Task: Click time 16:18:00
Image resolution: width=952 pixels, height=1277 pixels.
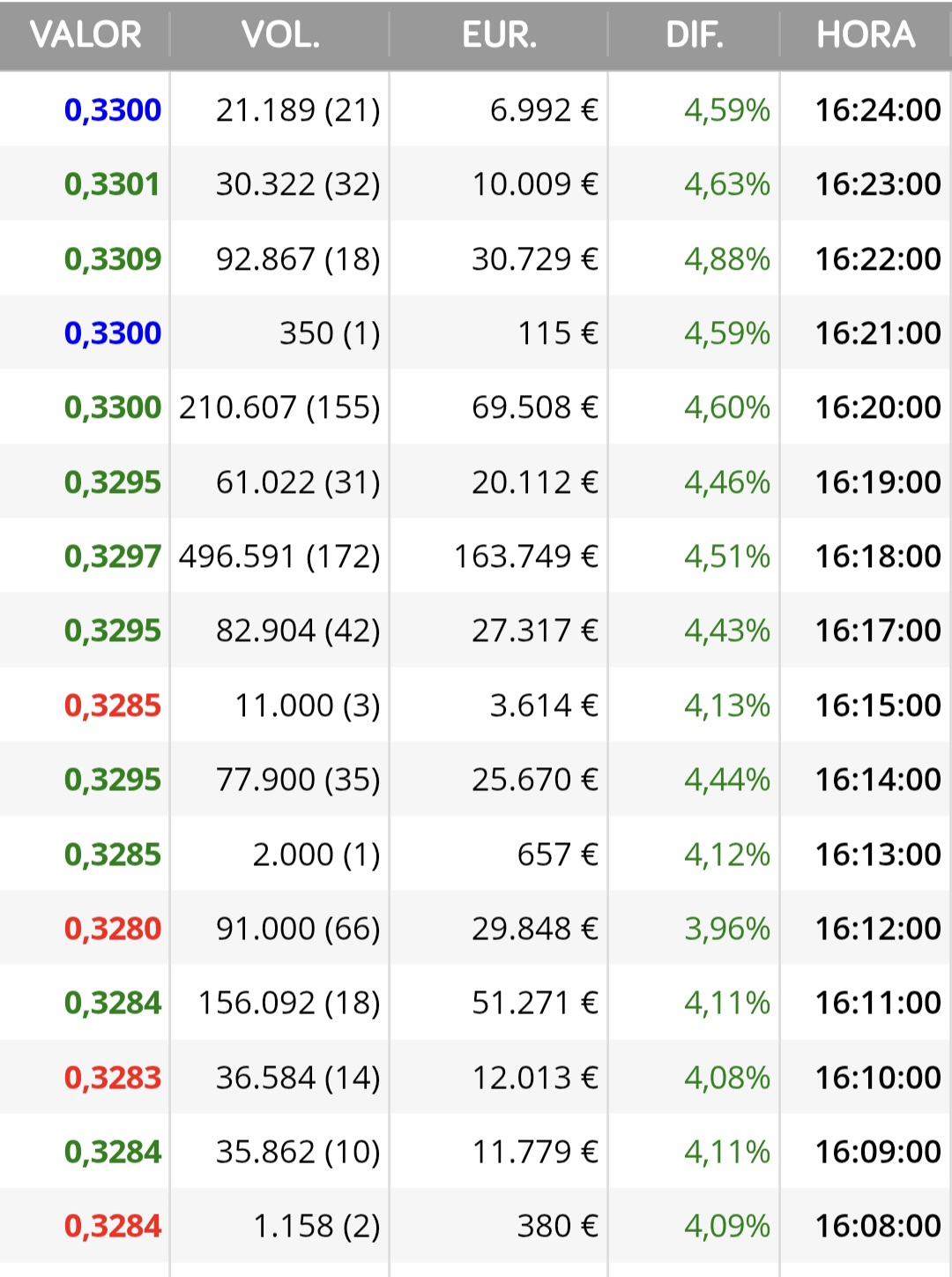Action: (x=878, y=556)
